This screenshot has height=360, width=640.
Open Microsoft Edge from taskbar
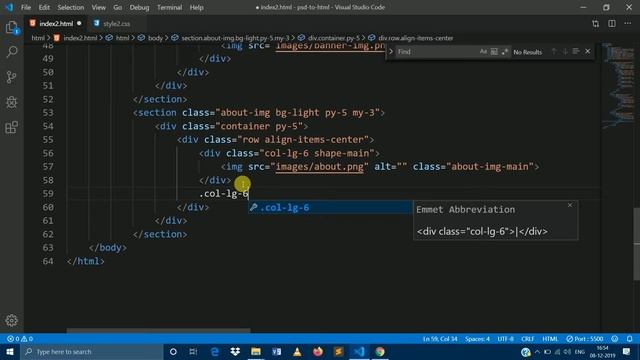point(214,351)
